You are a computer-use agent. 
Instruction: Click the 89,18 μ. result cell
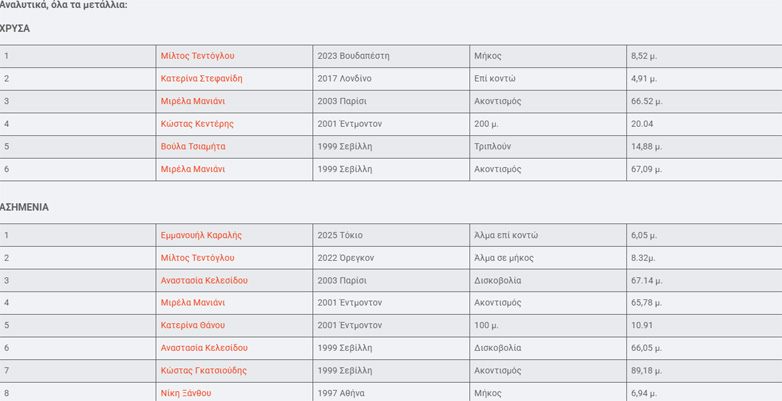click(x=646, y=371)
